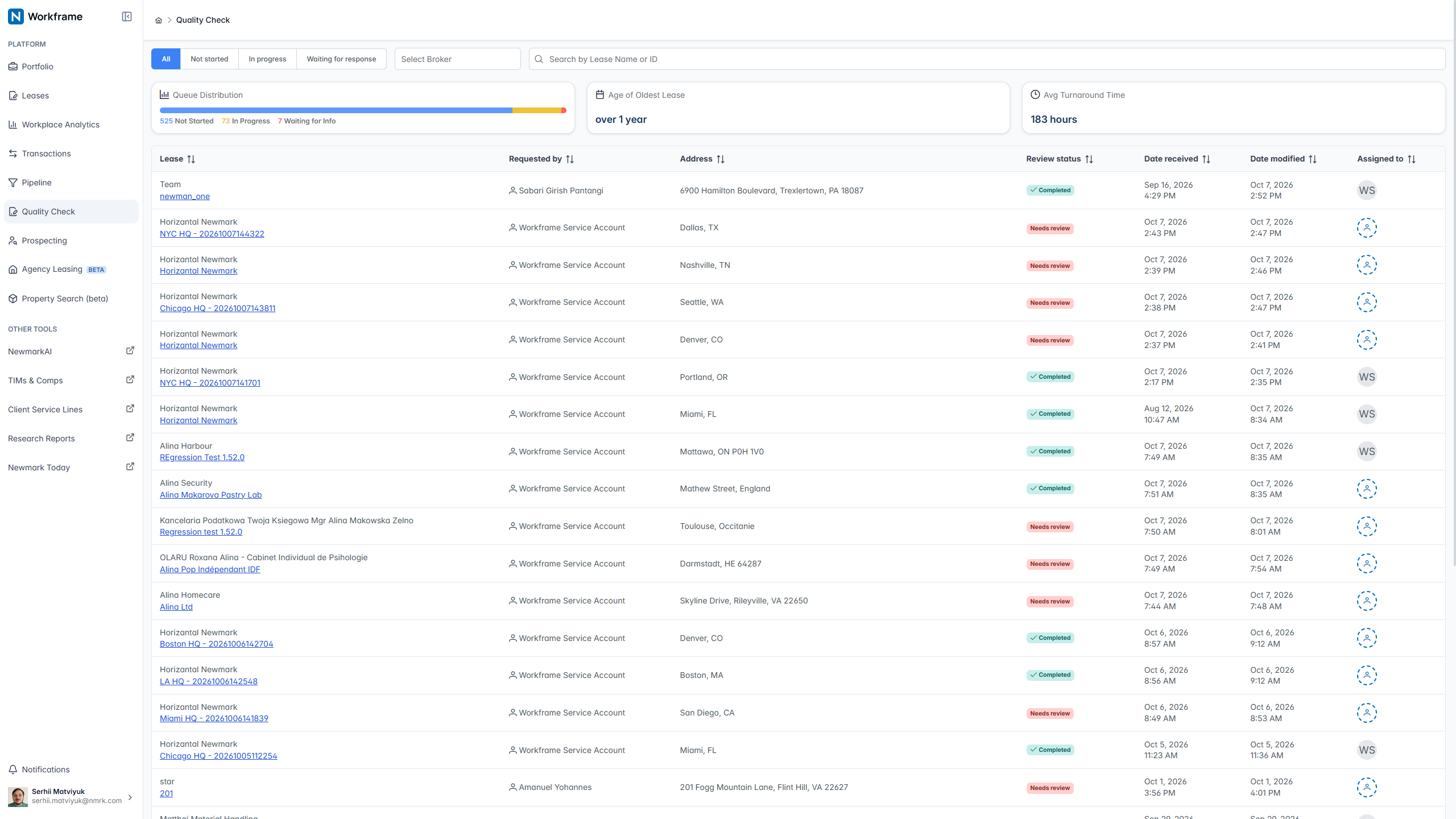This screenshot has height=819, width=1456.
Task: Click the Queue Distribution progress bar
Action: coord(363,110)
